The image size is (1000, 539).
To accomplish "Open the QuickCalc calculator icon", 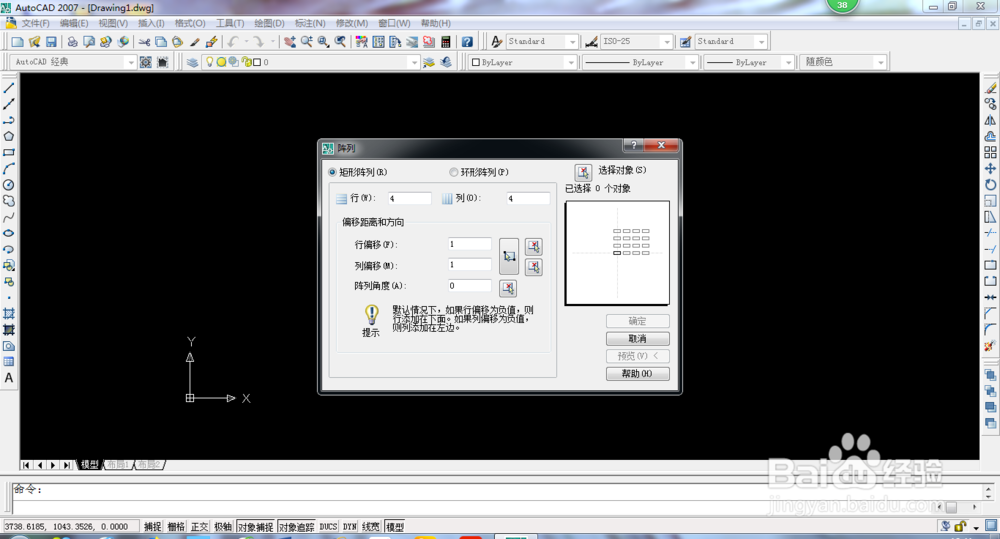I will click(445, 41).
